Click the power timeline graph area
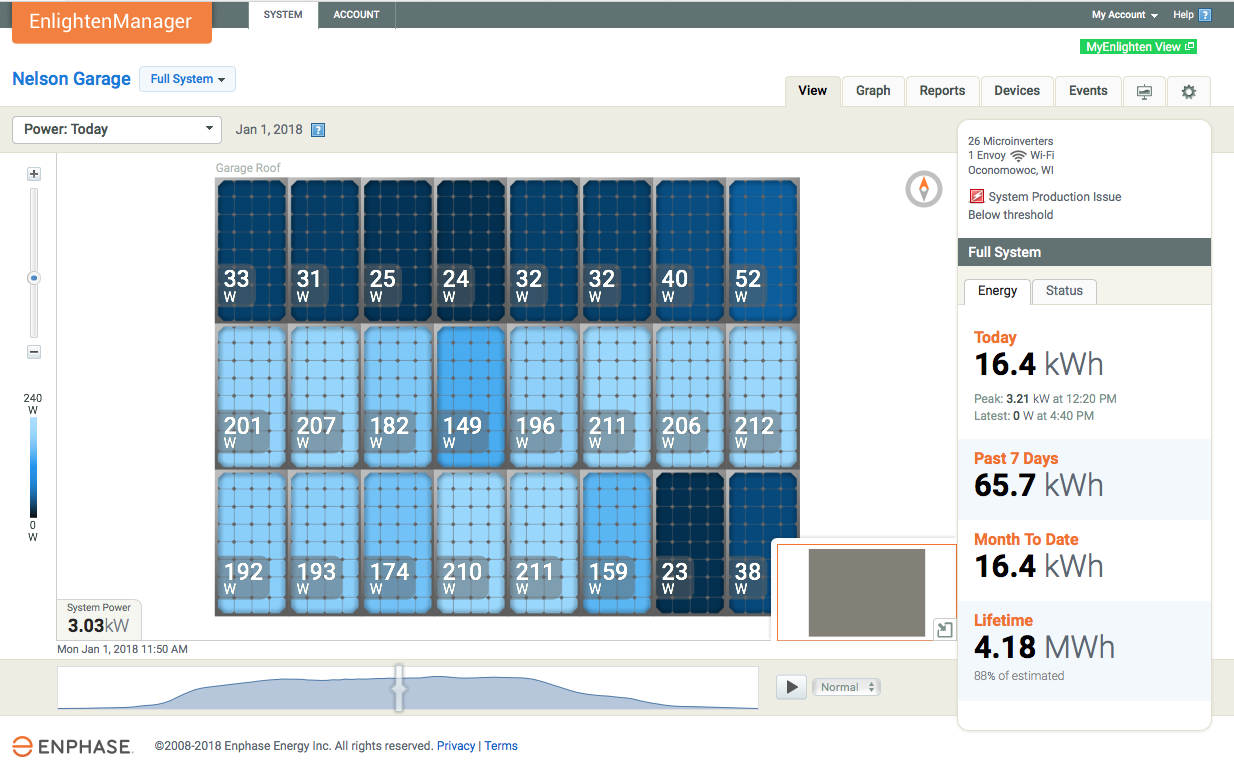Screen dimensions: 1234x774 tap(408, 688)
